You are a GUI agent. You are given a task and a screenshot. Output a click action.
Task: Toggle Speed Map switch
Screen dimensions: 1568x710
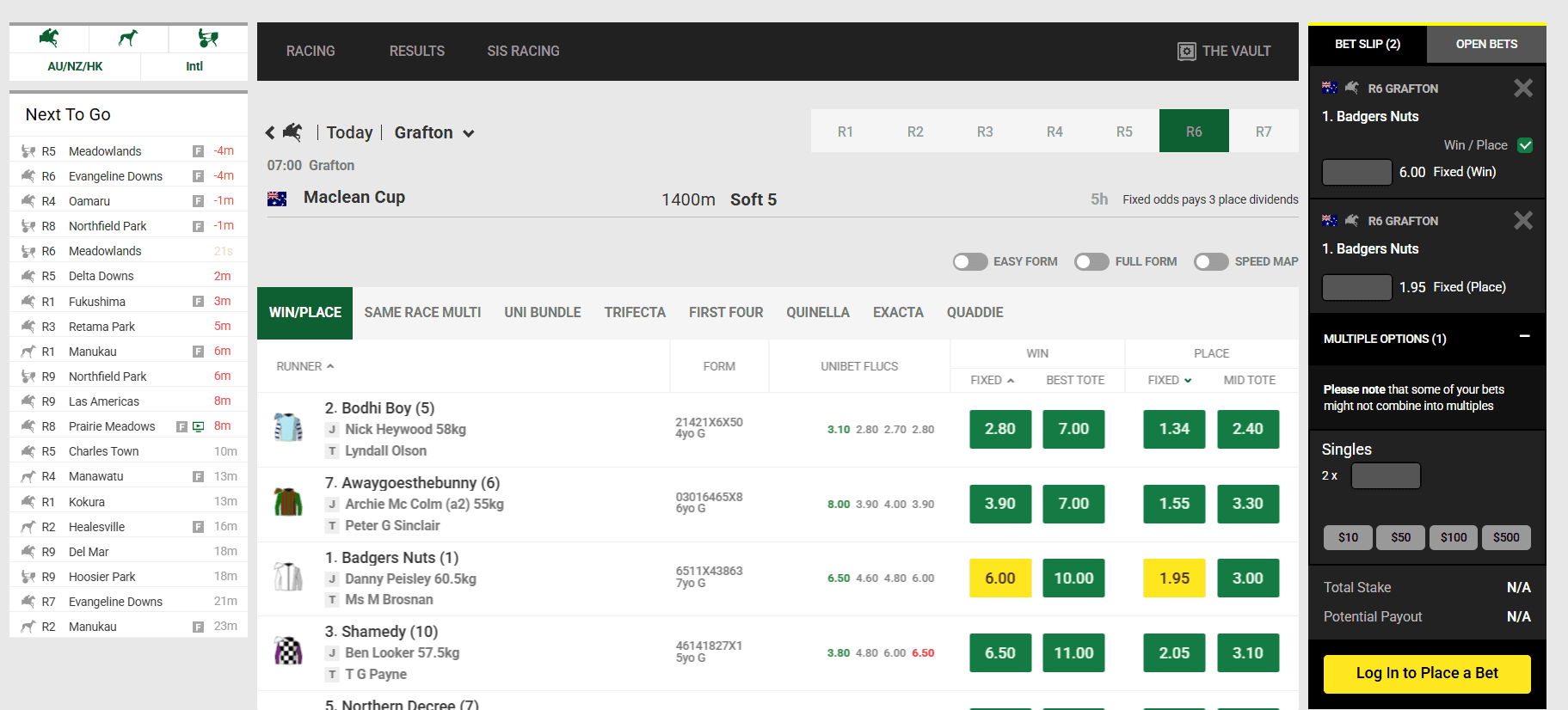click(x=1211, y=261)
